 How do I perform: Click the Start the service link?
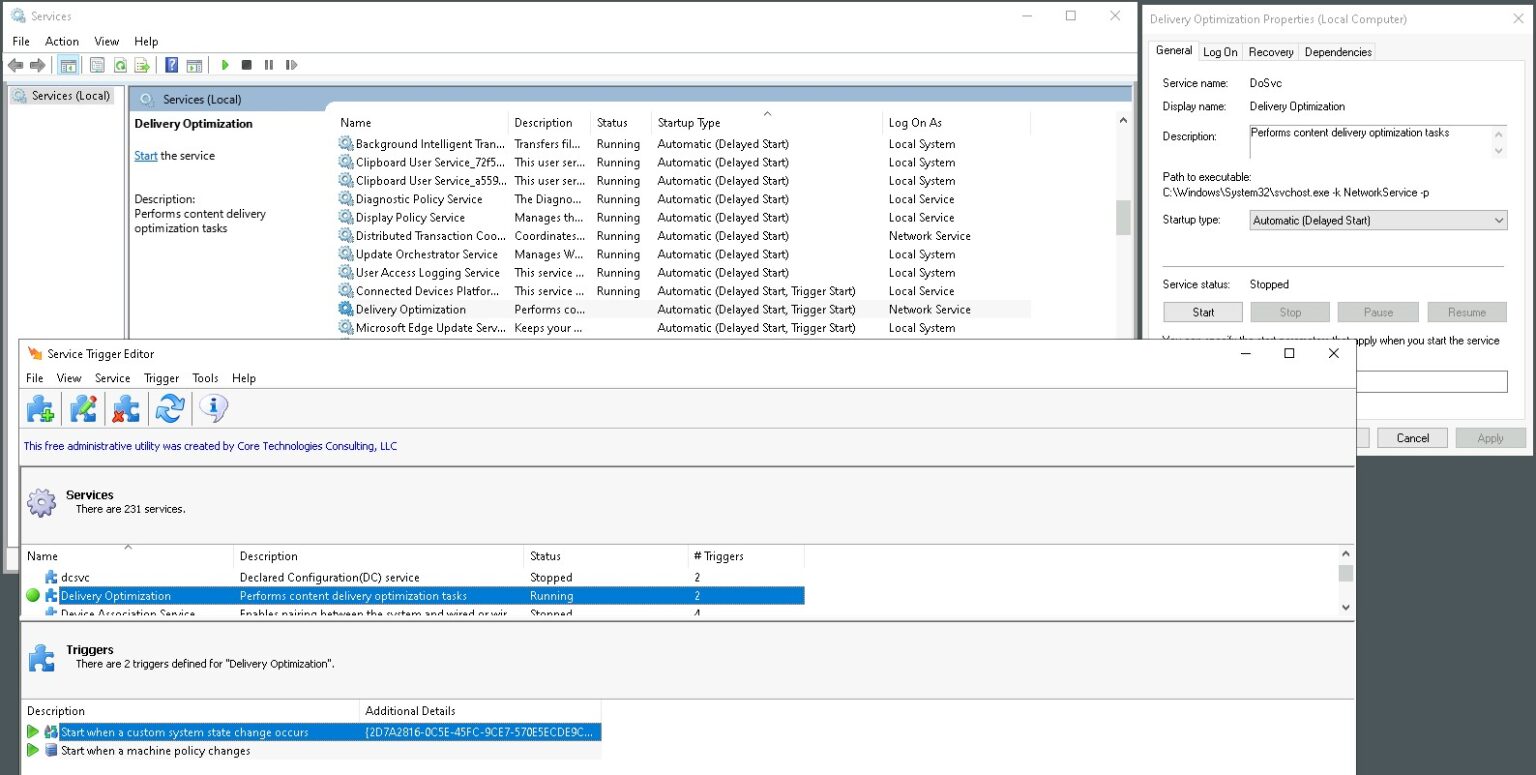(146, 155)
